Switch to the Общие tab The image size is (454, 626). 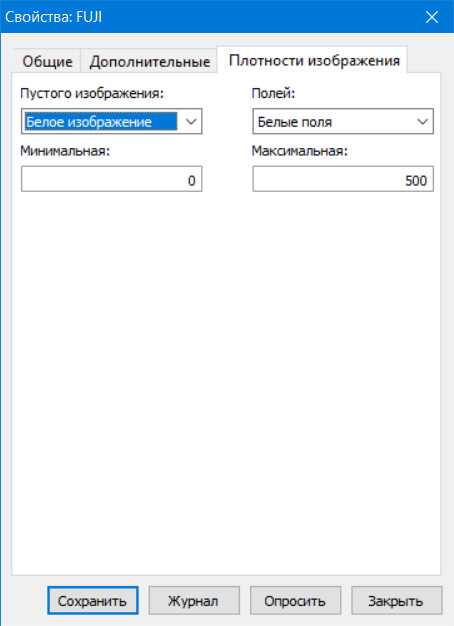click(47, 61)
